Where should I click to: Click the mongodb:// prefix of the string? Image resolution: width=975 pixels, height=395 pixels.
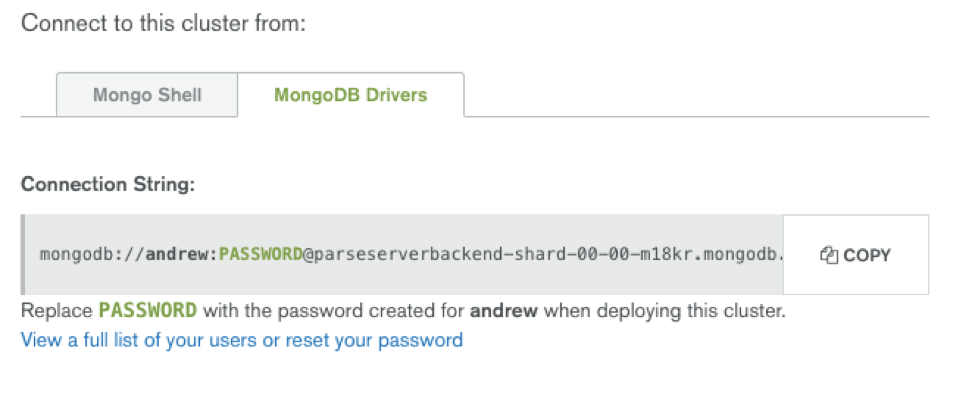click(x=93, y=255)
